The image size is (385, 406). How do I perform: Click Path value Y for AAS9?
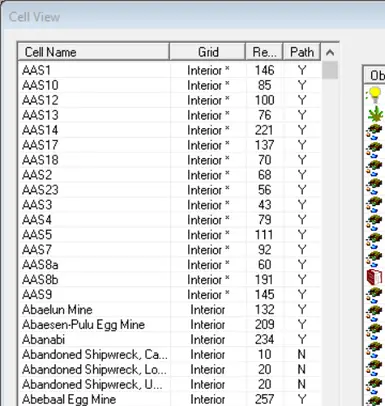[302, 295]
